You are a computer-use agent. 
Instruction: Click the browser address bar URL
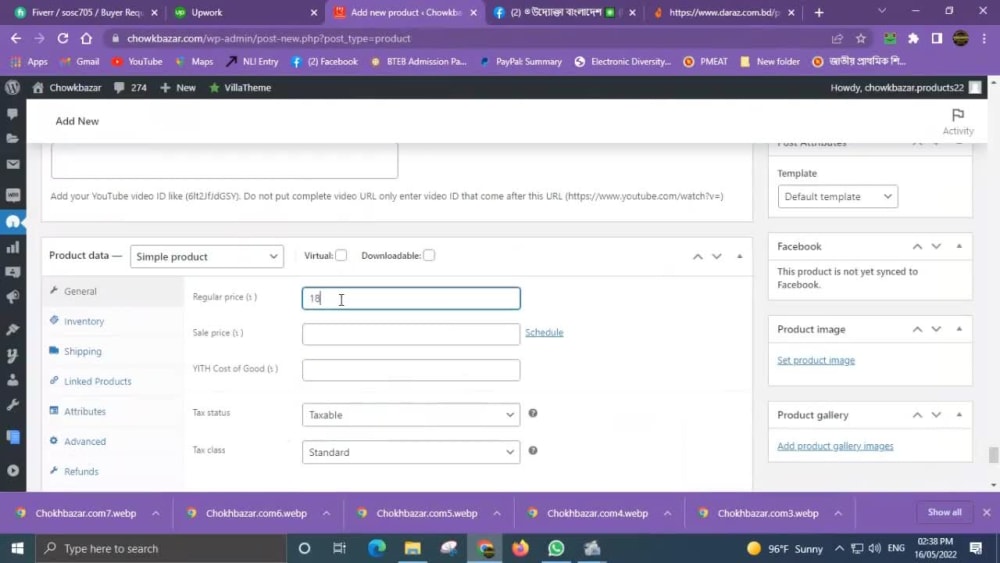click(268, 38)
